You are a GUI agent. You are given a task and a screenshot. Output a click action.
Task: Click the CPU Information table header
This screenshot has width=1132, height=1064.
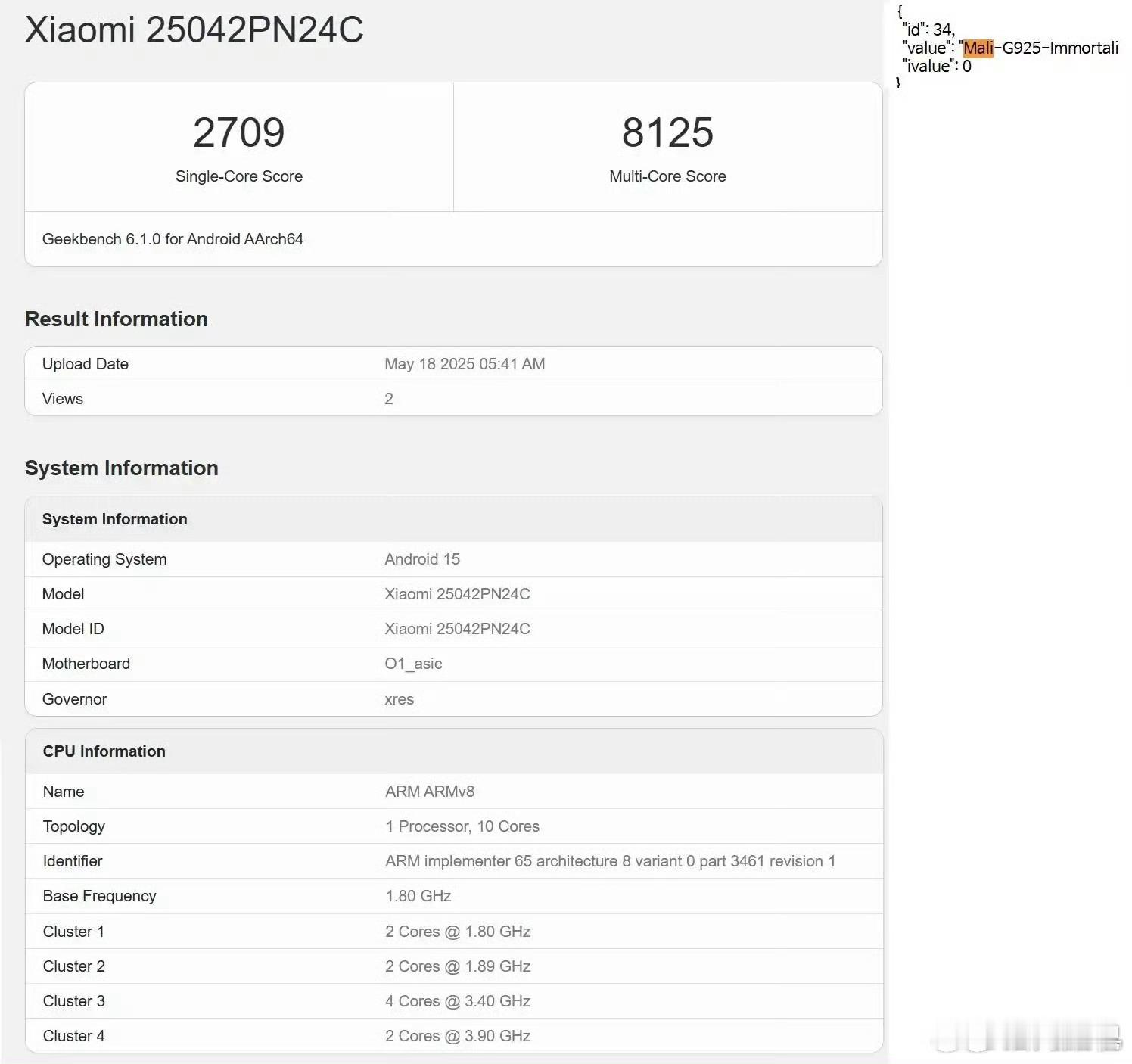click(x=104, y=751)
